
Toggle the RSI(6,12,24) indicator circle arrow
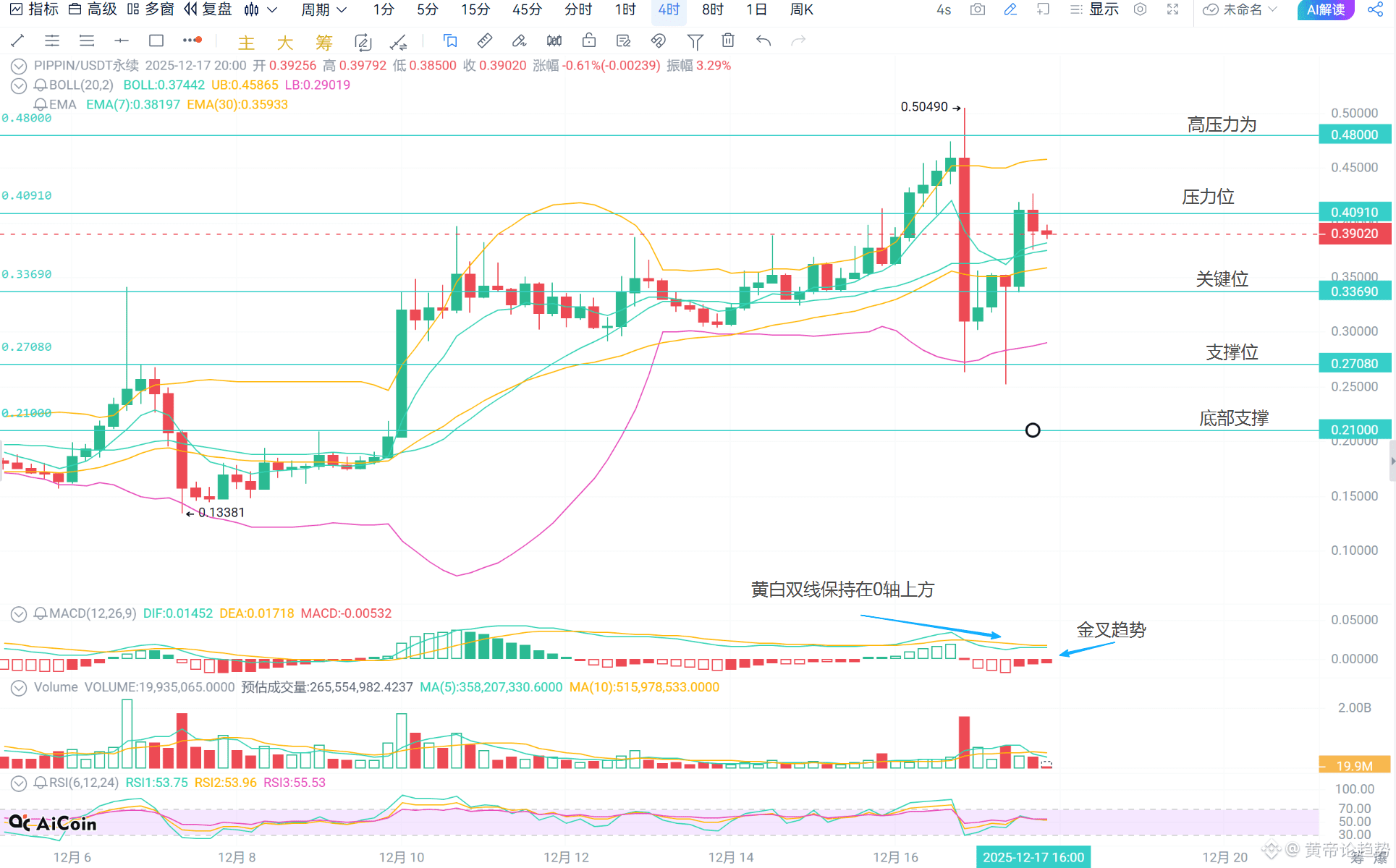(x=19, y=783)
